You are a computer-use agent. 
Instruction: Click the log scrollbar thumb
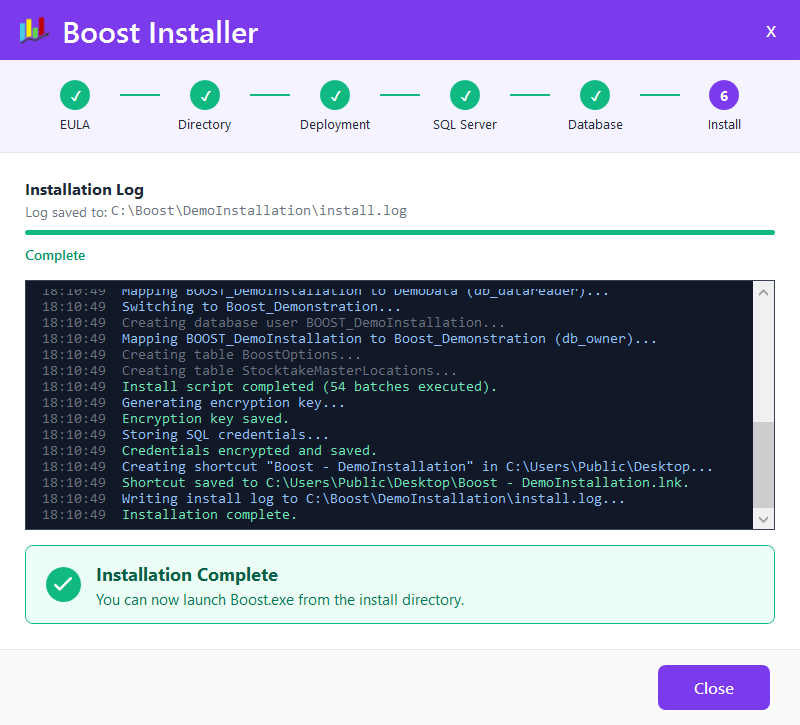click(764, 465)
